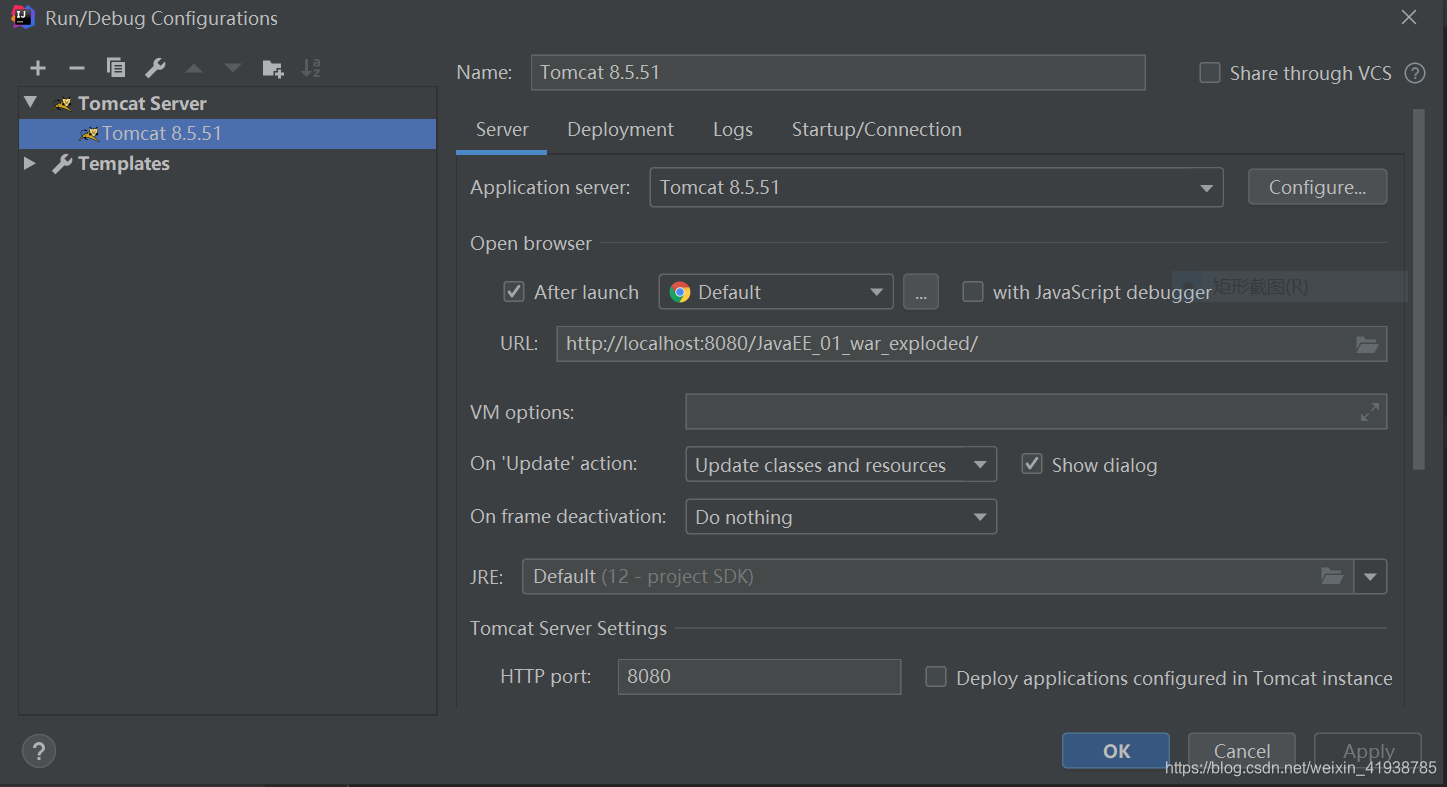Collapse the Tomcat Server tree node
1447x787 pixels.
(30, 103)
